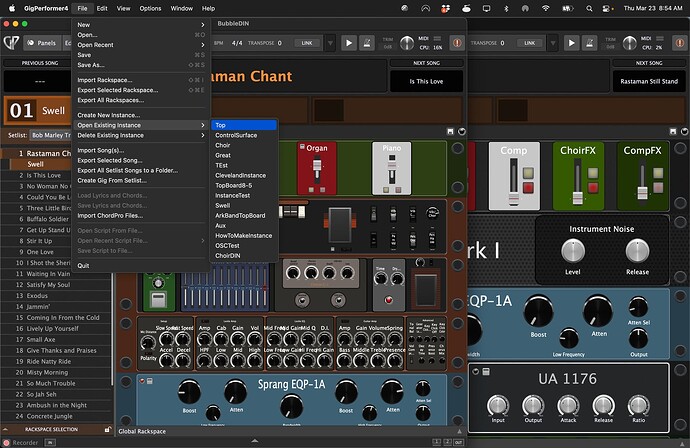
Task: Expand the Delete Existing Instance submenu
Action: (141, 136)
